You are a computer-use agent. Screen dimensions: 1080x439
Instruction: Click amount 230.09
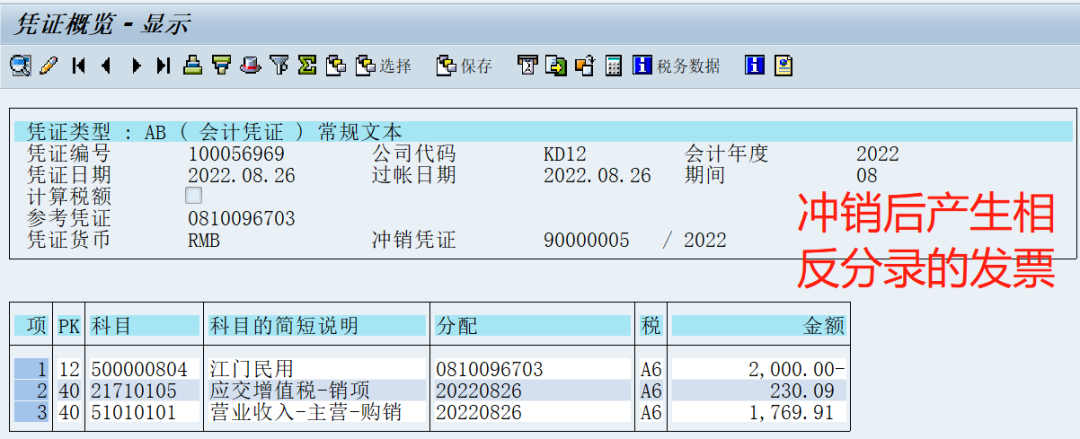[804, 391]
